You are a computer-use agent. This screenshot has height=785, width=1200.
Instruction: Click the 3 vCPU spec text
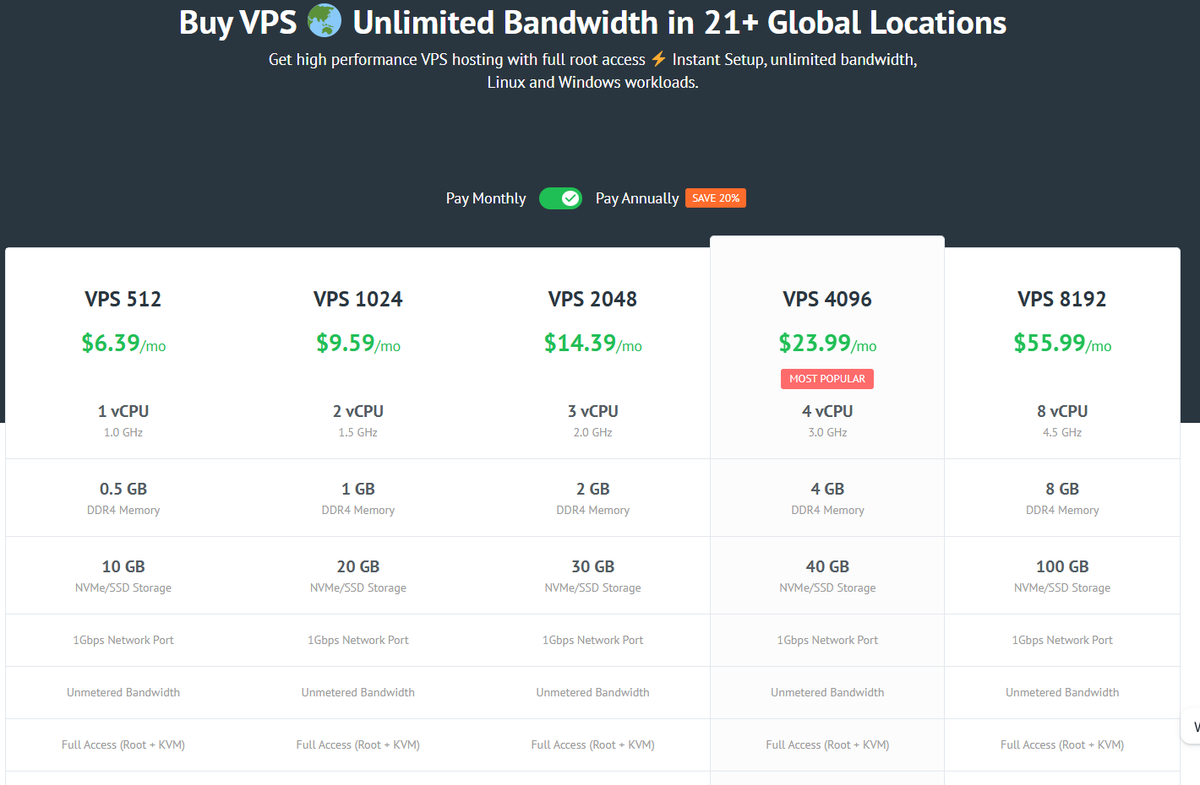click(593, 411)
